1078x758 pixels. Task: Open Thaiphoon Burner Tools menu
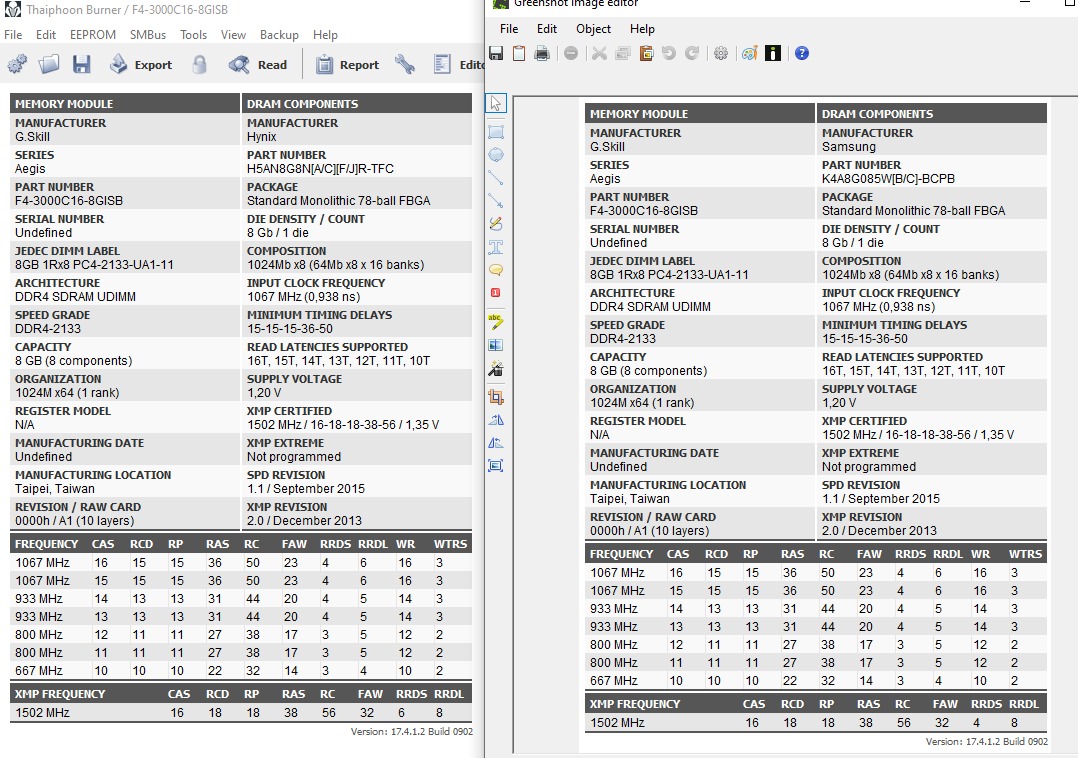point(193,34)
